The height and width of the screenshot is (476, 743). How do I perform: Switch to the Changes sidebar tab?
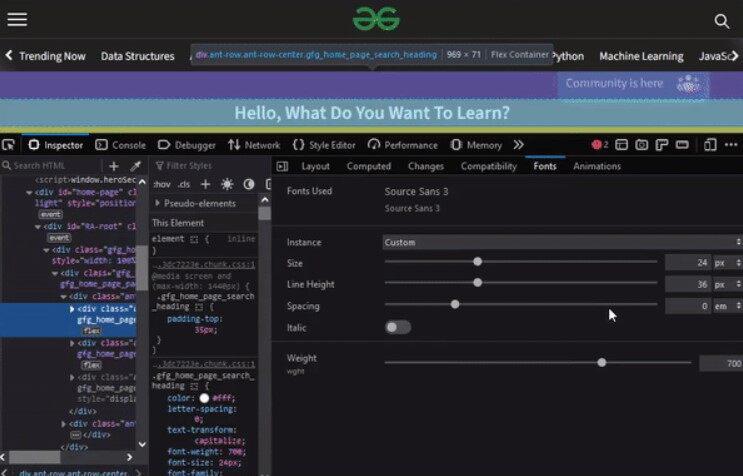click(x=426, y=166)
